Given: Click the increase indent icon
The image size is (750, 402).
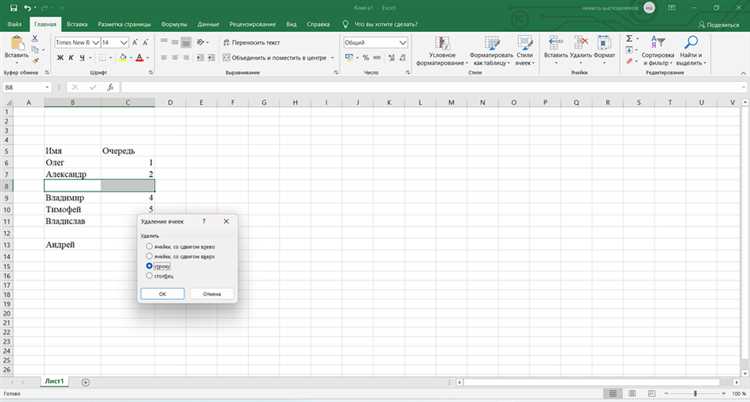Looking at the screenshot, I should tap(211, 57).
